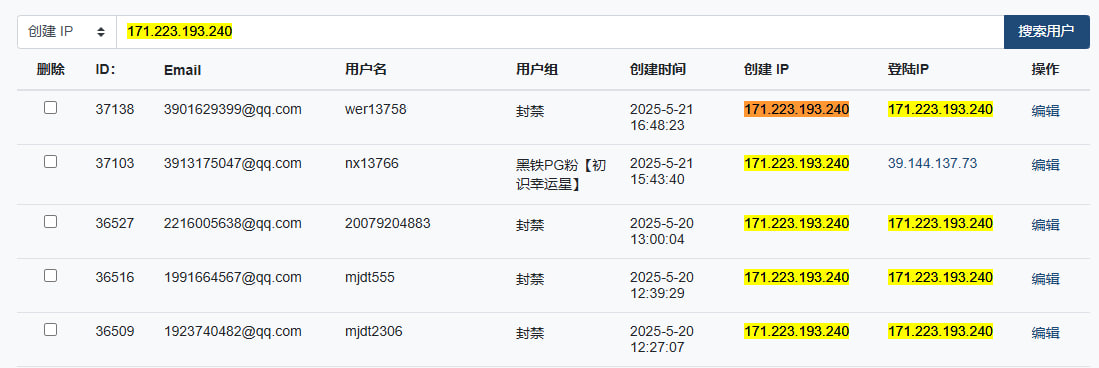Screen dimensions: 1099x368
Task: Click orange-highlighted create IP of user 37138
Action: click(796, 109)
